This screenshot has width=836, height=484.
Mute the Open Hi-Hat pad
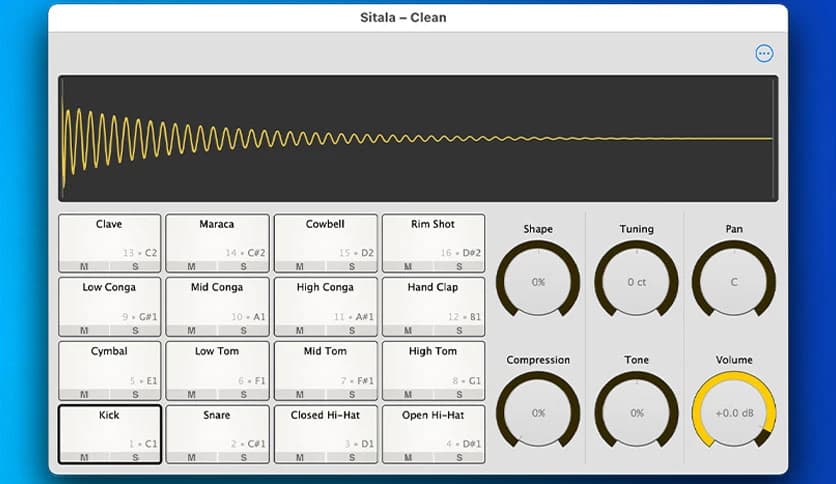(408, 457)
